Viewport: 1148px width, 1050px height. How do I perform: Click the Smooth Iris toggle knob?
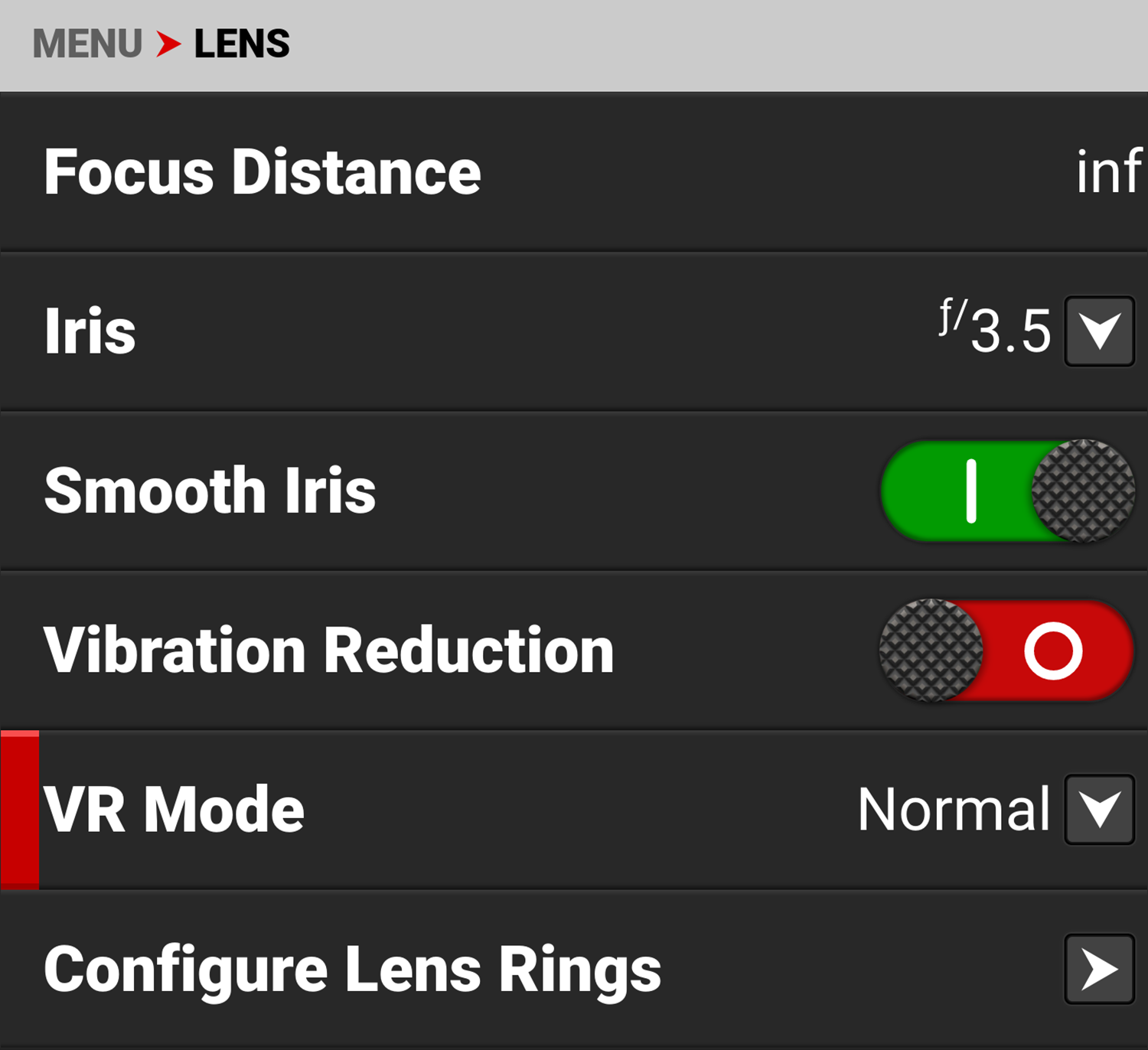point(1082,491)
